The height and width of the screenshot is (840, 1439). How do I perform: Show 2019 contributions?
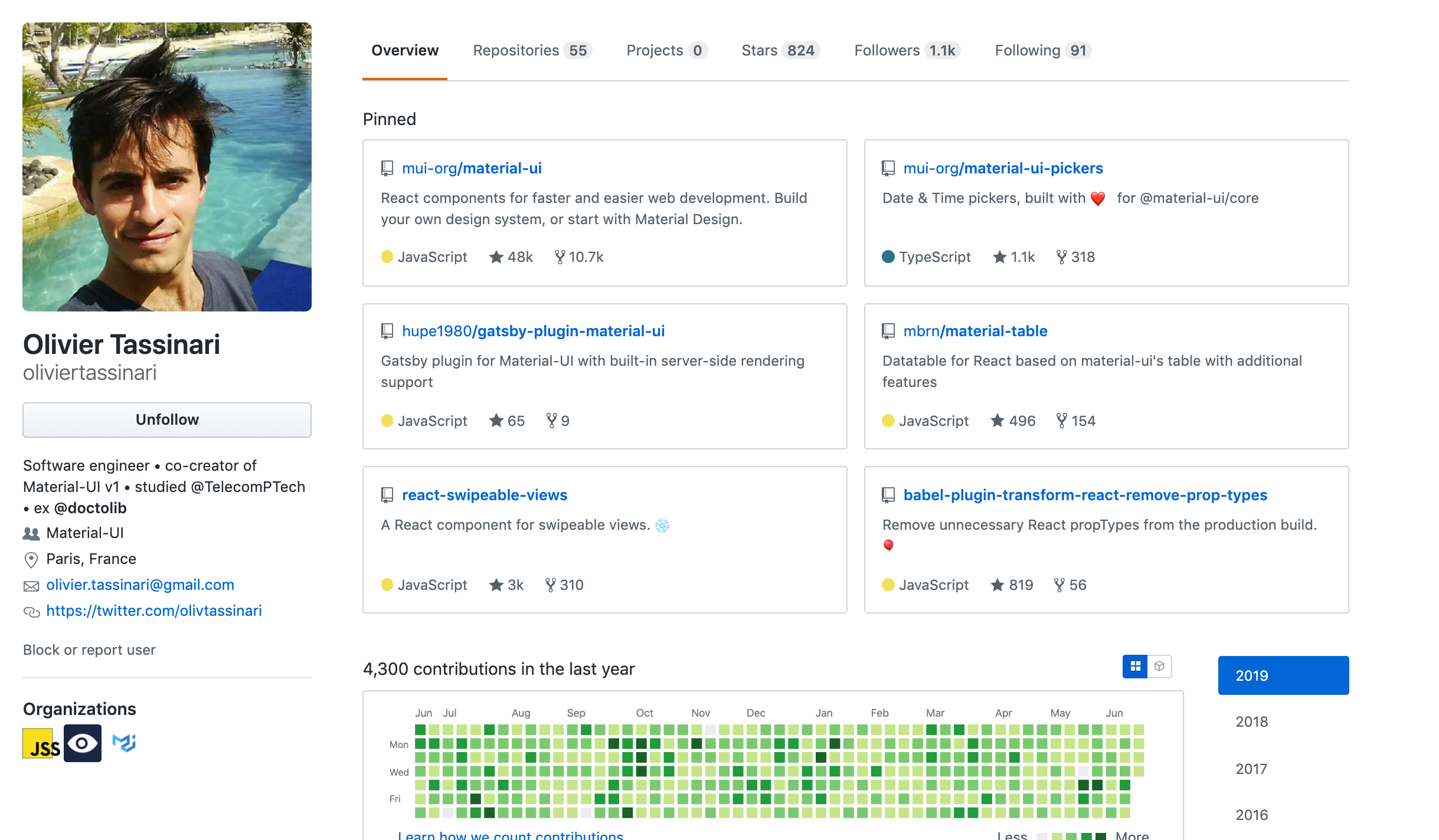(1283, 675)
